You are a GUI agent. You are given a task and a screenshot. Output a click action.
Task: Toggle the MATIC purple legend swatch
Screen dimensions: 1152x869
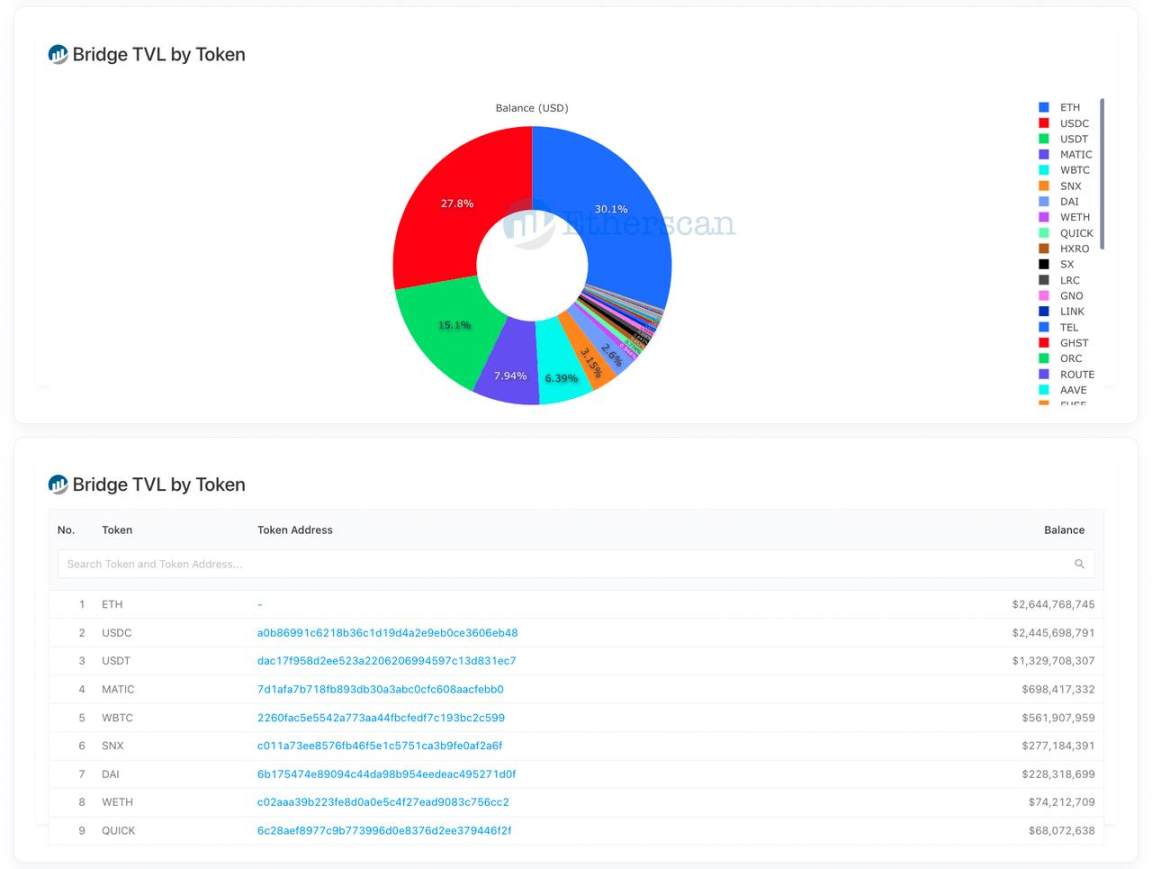pos(1043,154)
